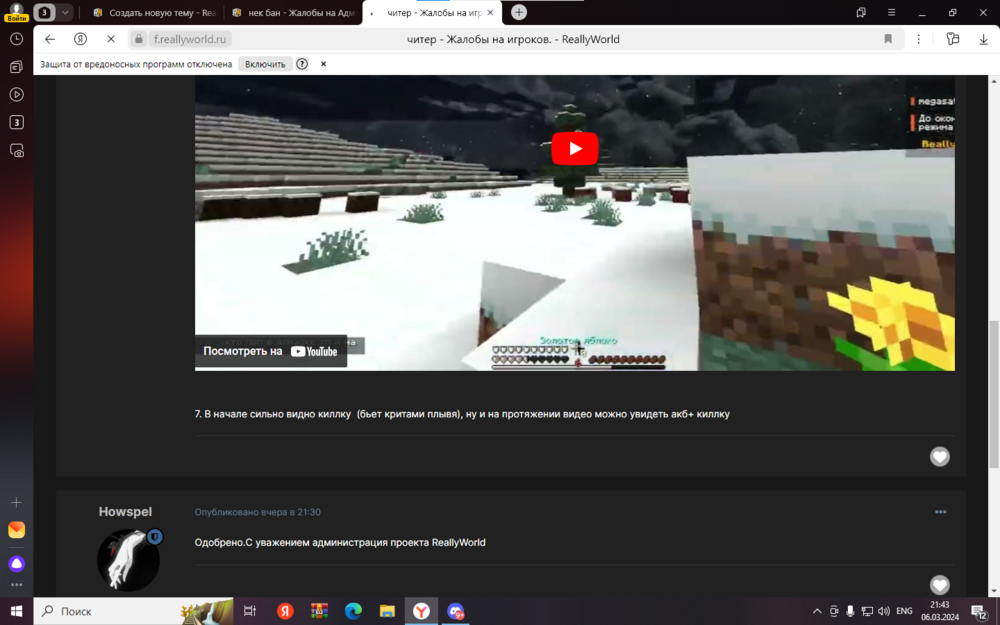1000x625 pixels.
Task: Open the "Опубликовано вчера в 21:30" timestamp link
Action: (x=258, y=512)
